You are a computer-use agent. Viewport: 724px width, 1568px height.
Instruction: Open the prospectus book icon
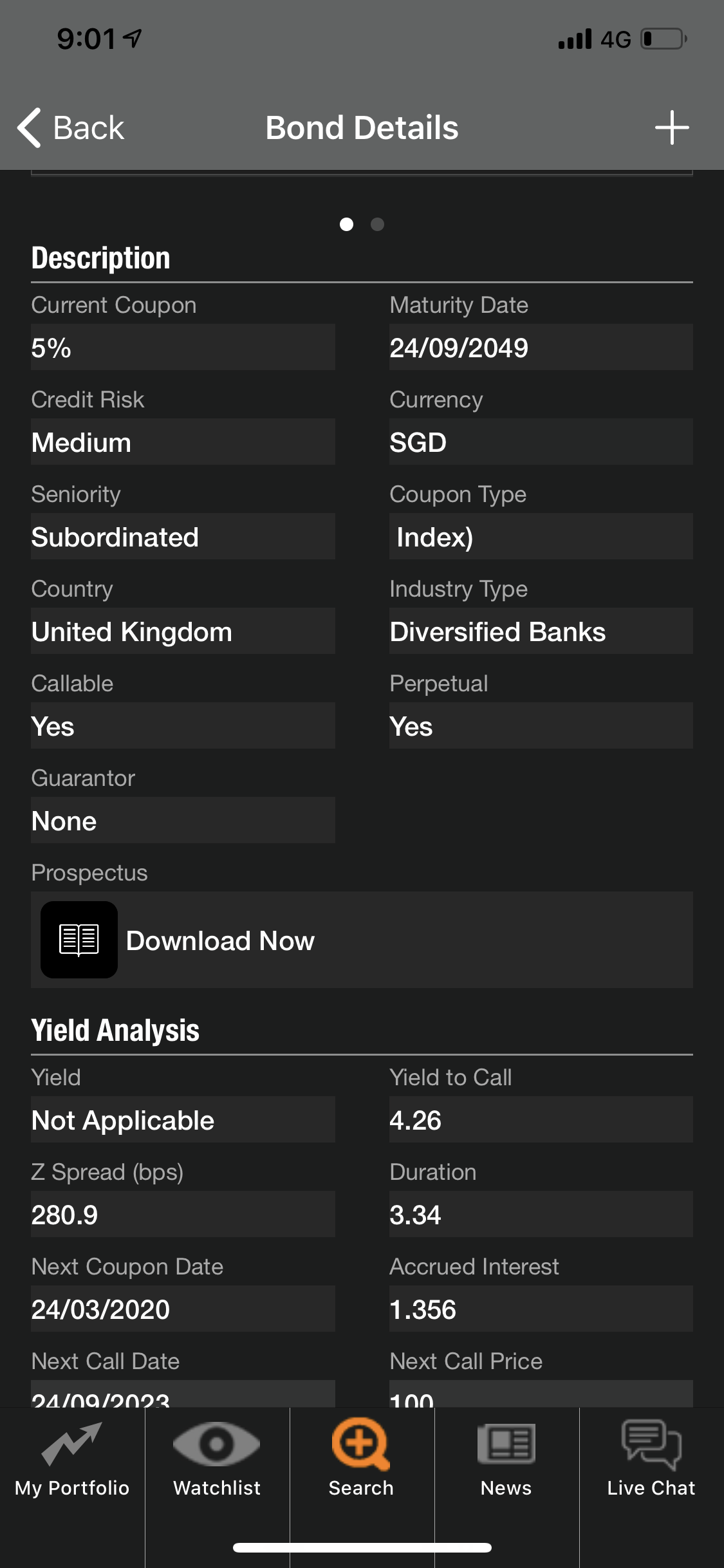pyautogui.click(x=79, y=940)
